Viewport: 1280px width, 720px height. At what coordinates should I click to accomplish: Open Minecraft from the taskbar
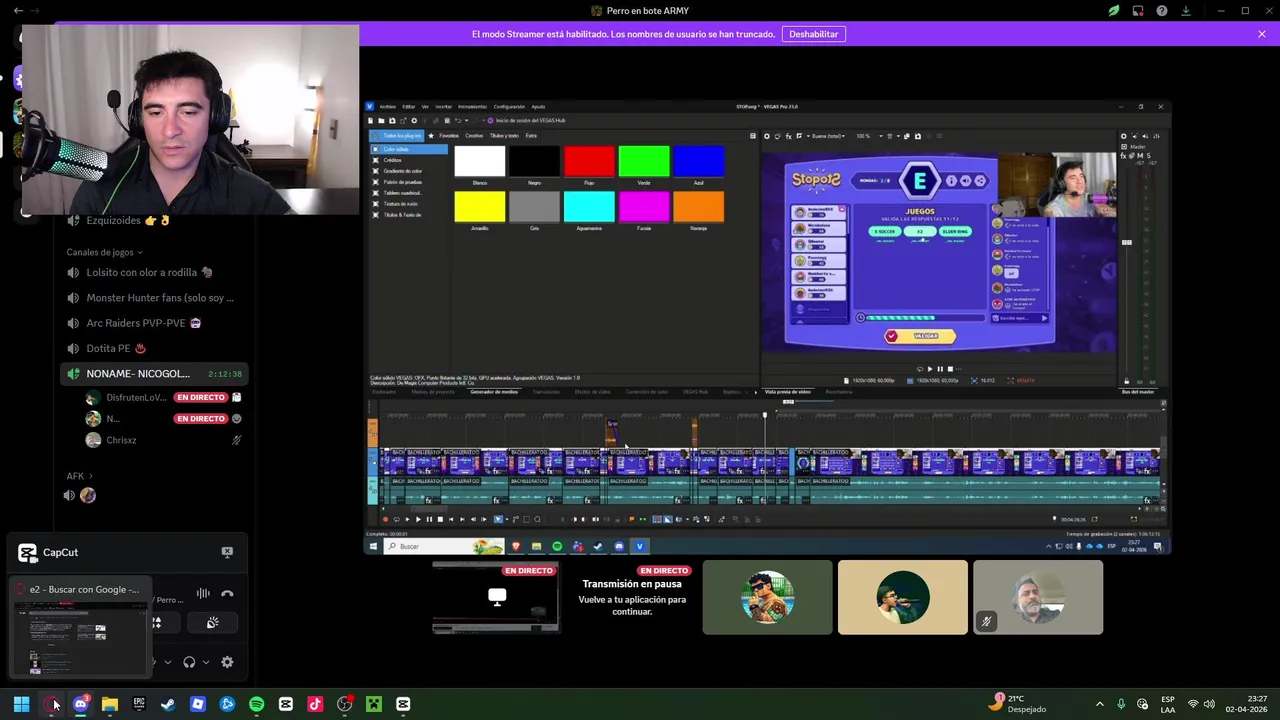(x=374, y=704)
